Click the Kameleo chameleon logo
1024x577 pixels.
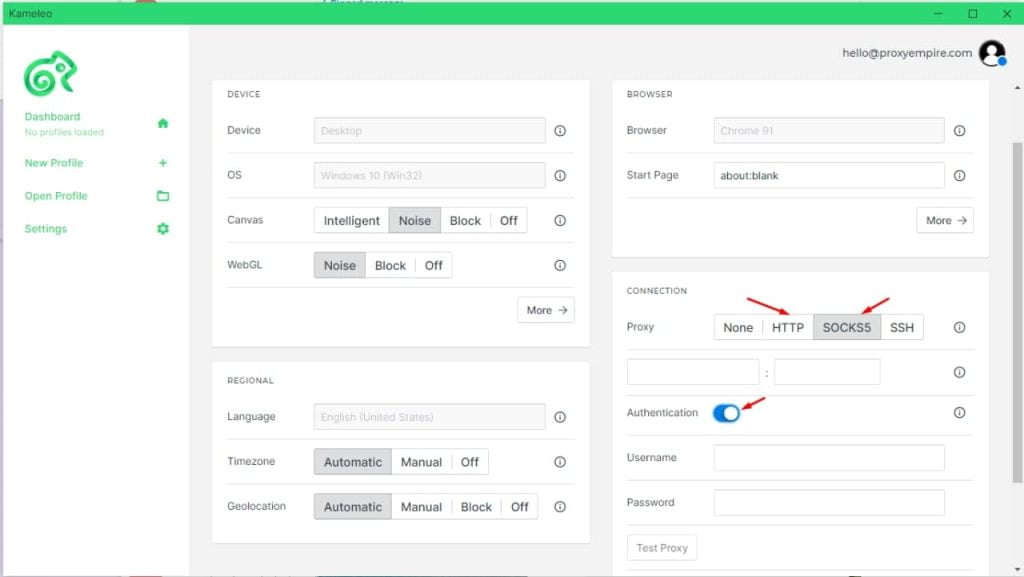pos(50,73)
